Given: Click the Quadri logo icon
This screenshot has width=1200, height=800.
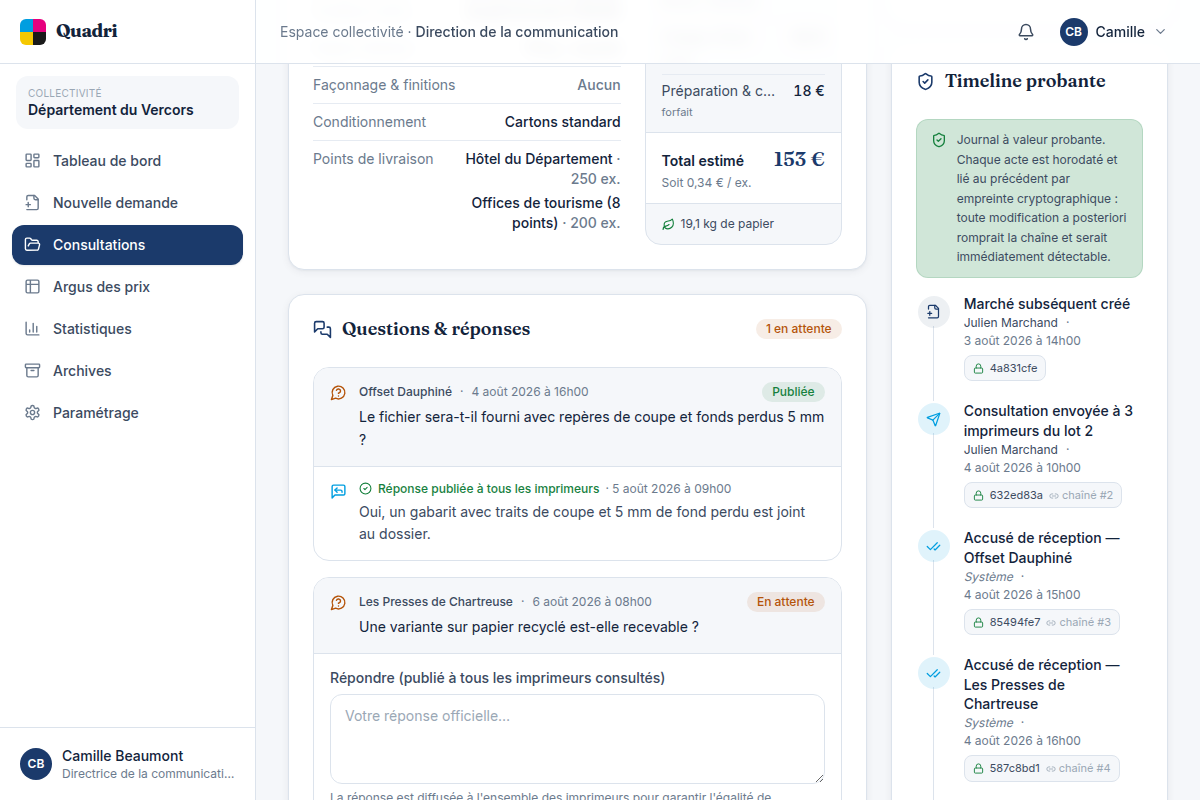Looking at the screenshot, I should [33, 32].
